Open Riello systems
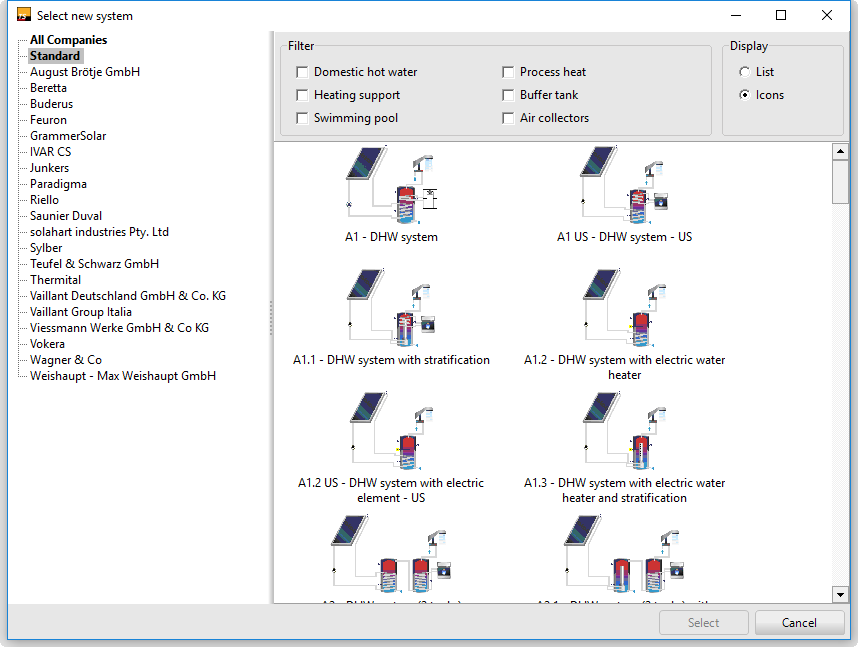 tap(44, 200)
